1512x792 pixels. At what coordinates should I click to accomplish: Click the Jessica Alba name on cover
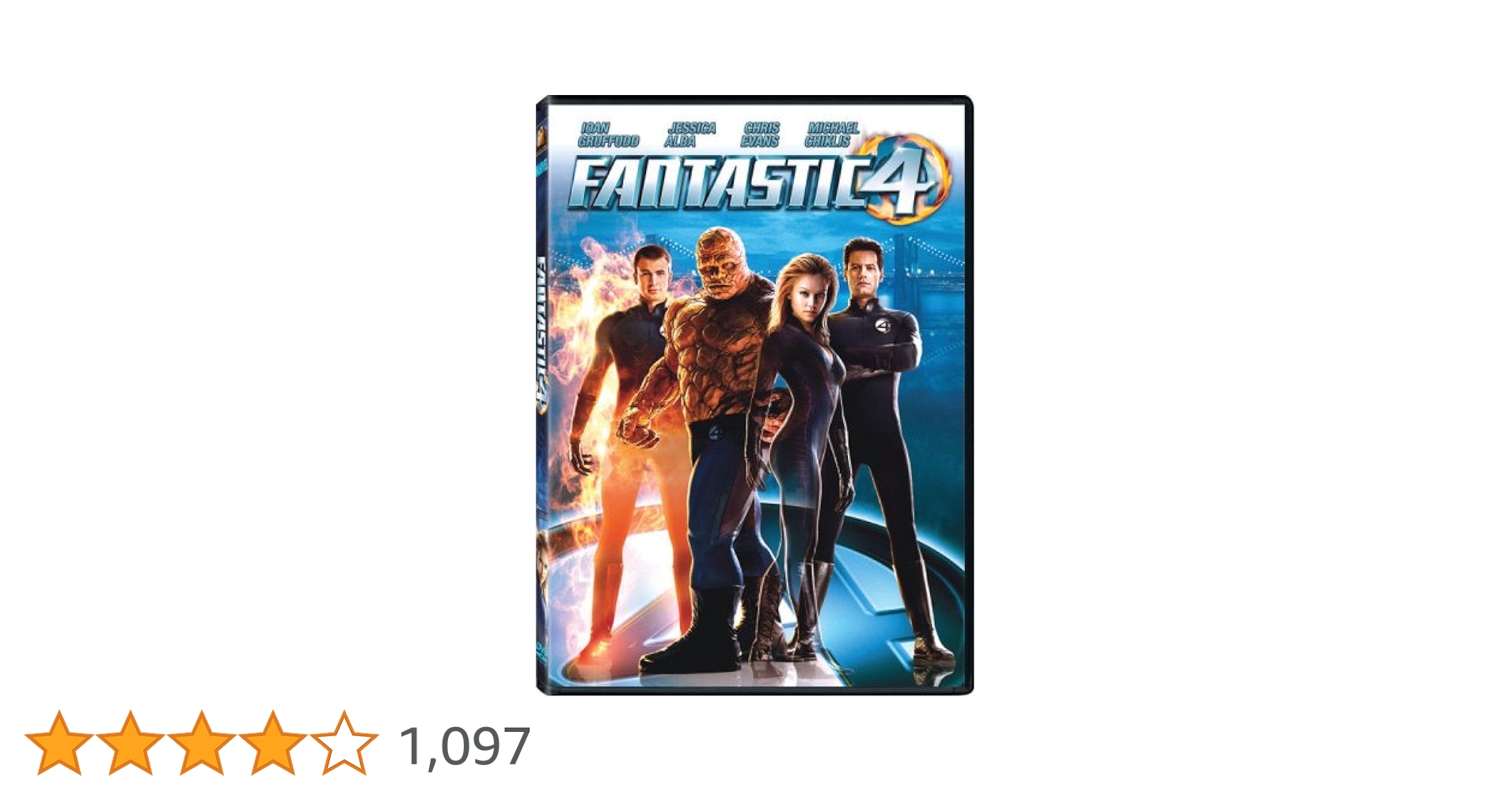(x=690, y=135)
